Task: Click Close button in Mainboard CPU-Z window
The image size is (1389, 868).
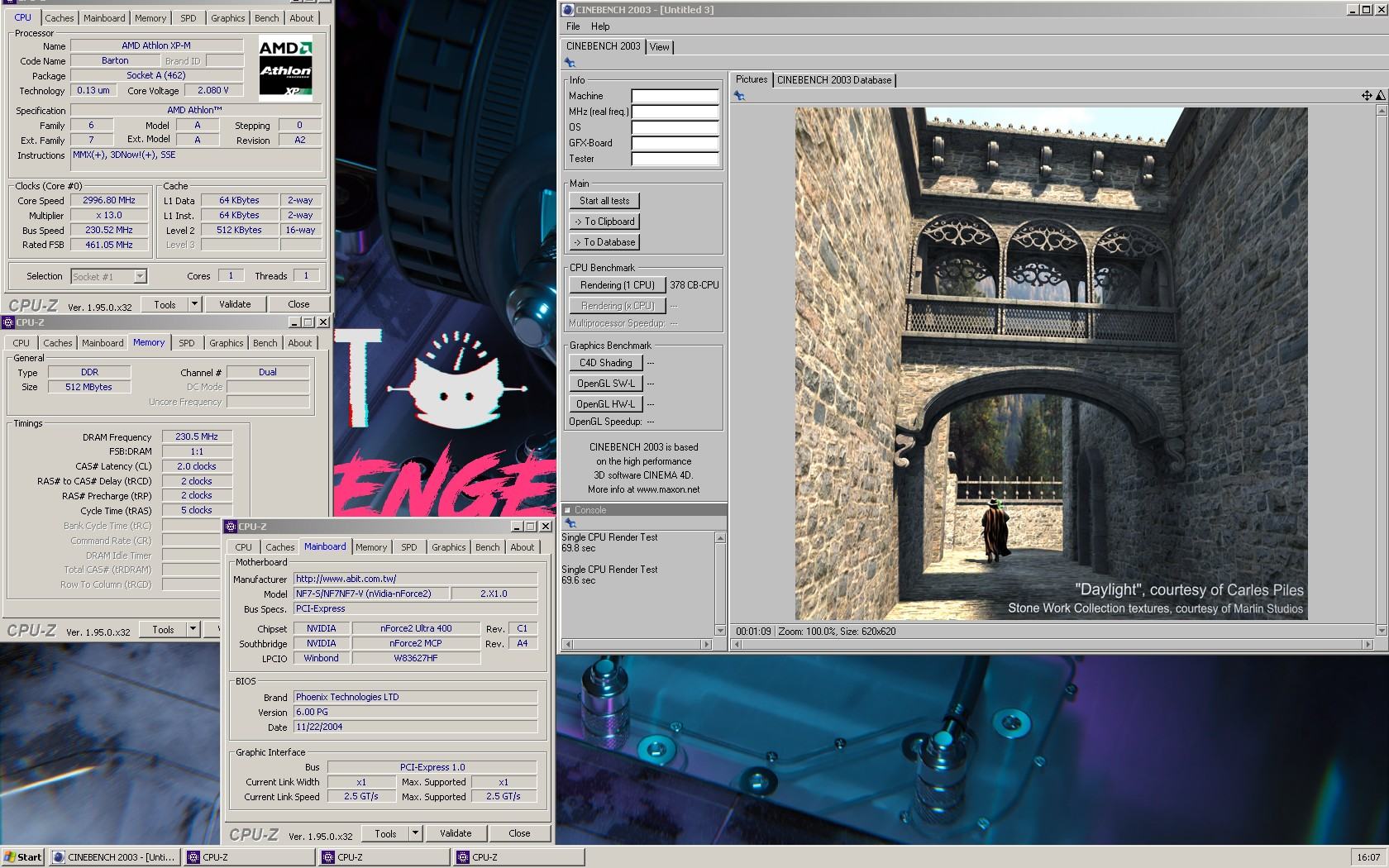Action: [x=519, y=833]
